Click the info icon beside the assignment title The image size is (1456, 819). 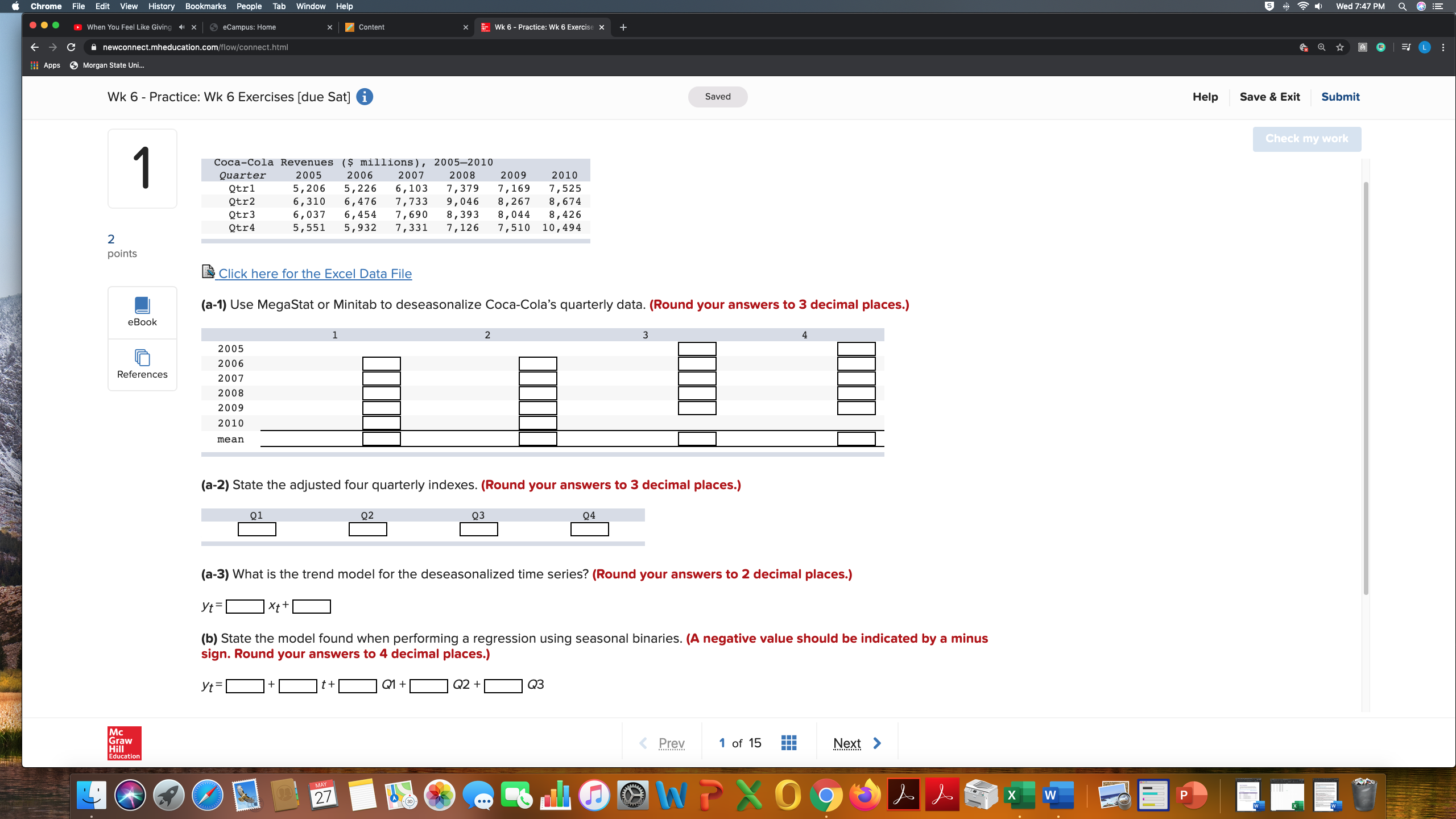tap(365, 97)
